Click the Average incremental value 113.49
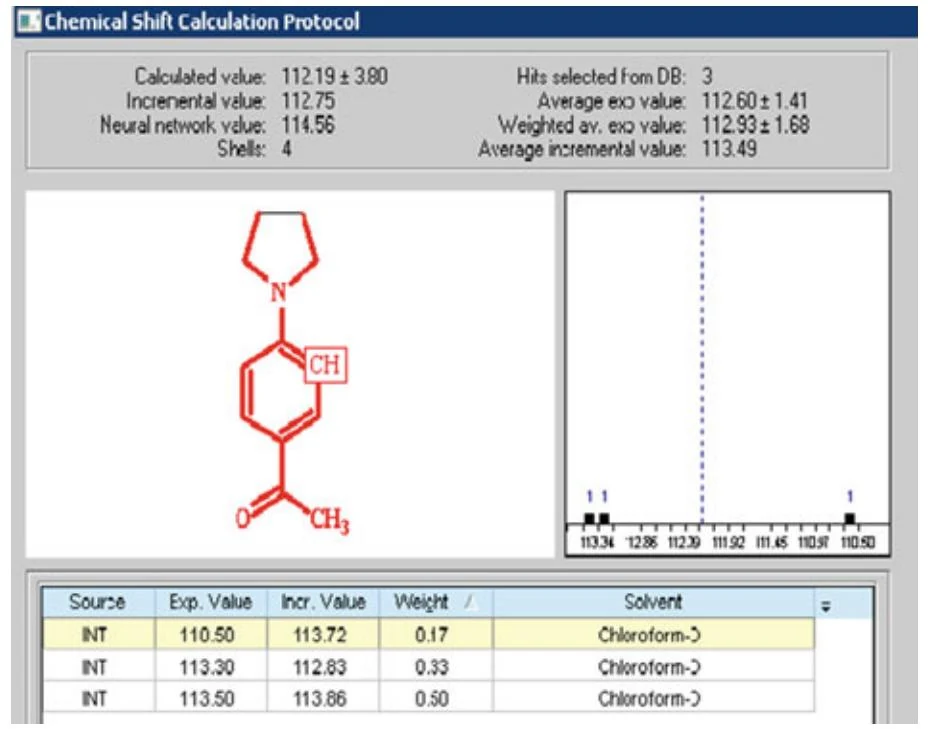This screenshot has width=929, height=729. 729,148
